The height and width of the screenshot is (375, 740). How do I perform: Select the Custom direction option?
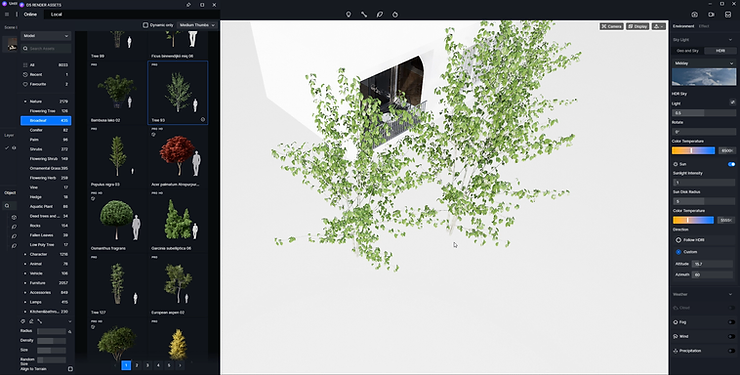[678, 252]
